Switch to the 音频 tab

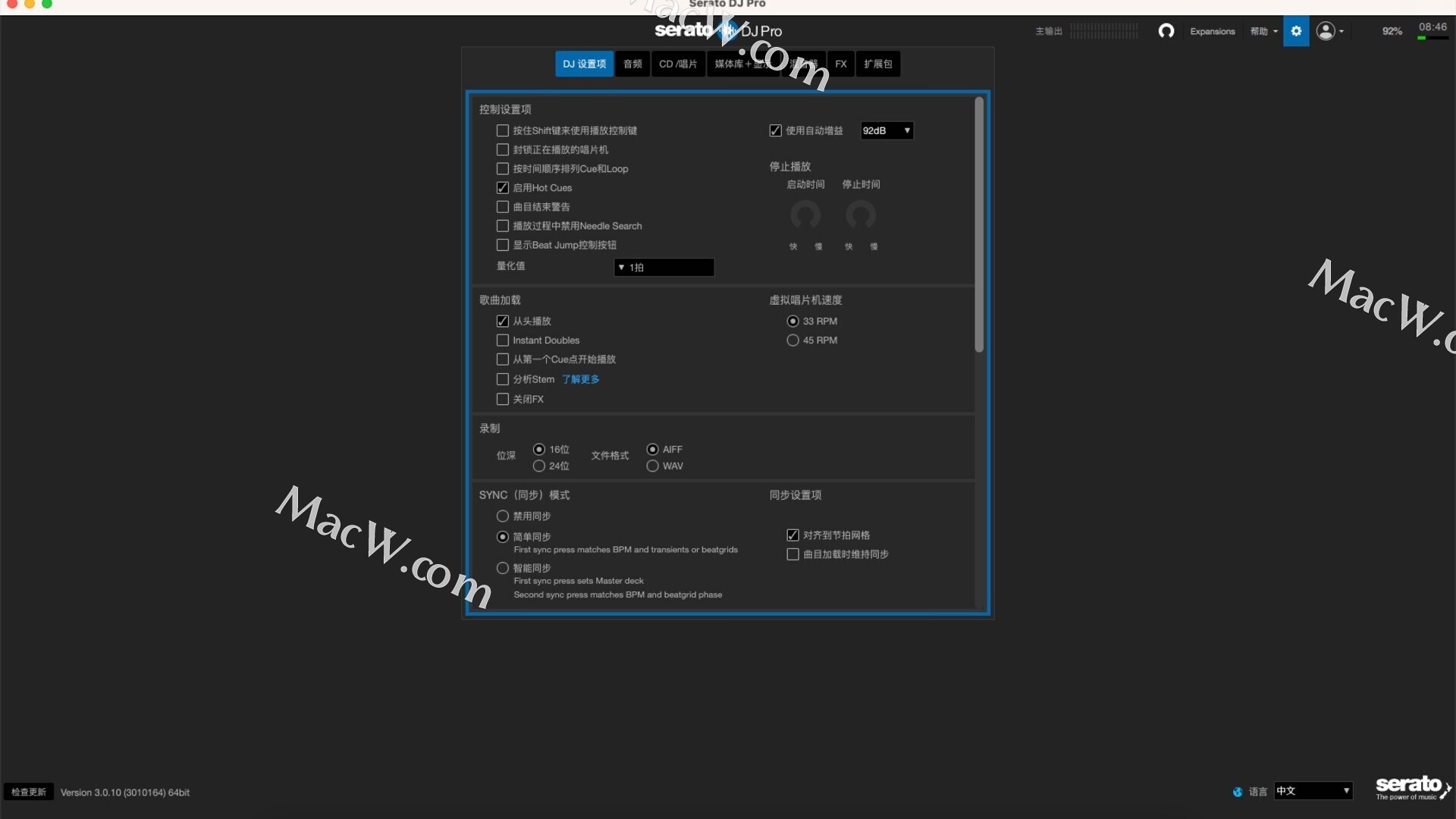(x=632, y=64)
